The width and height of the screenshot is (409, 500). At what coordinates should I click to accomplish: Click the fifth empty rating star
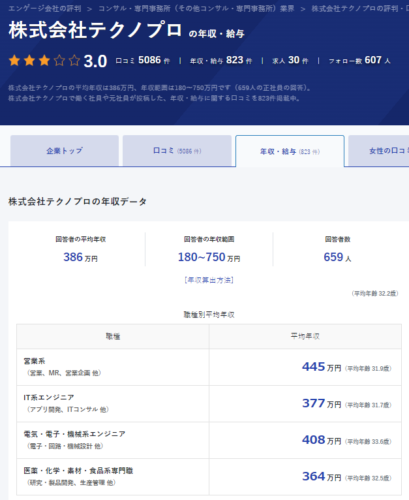pyautogui.click(x=74, y=61)
